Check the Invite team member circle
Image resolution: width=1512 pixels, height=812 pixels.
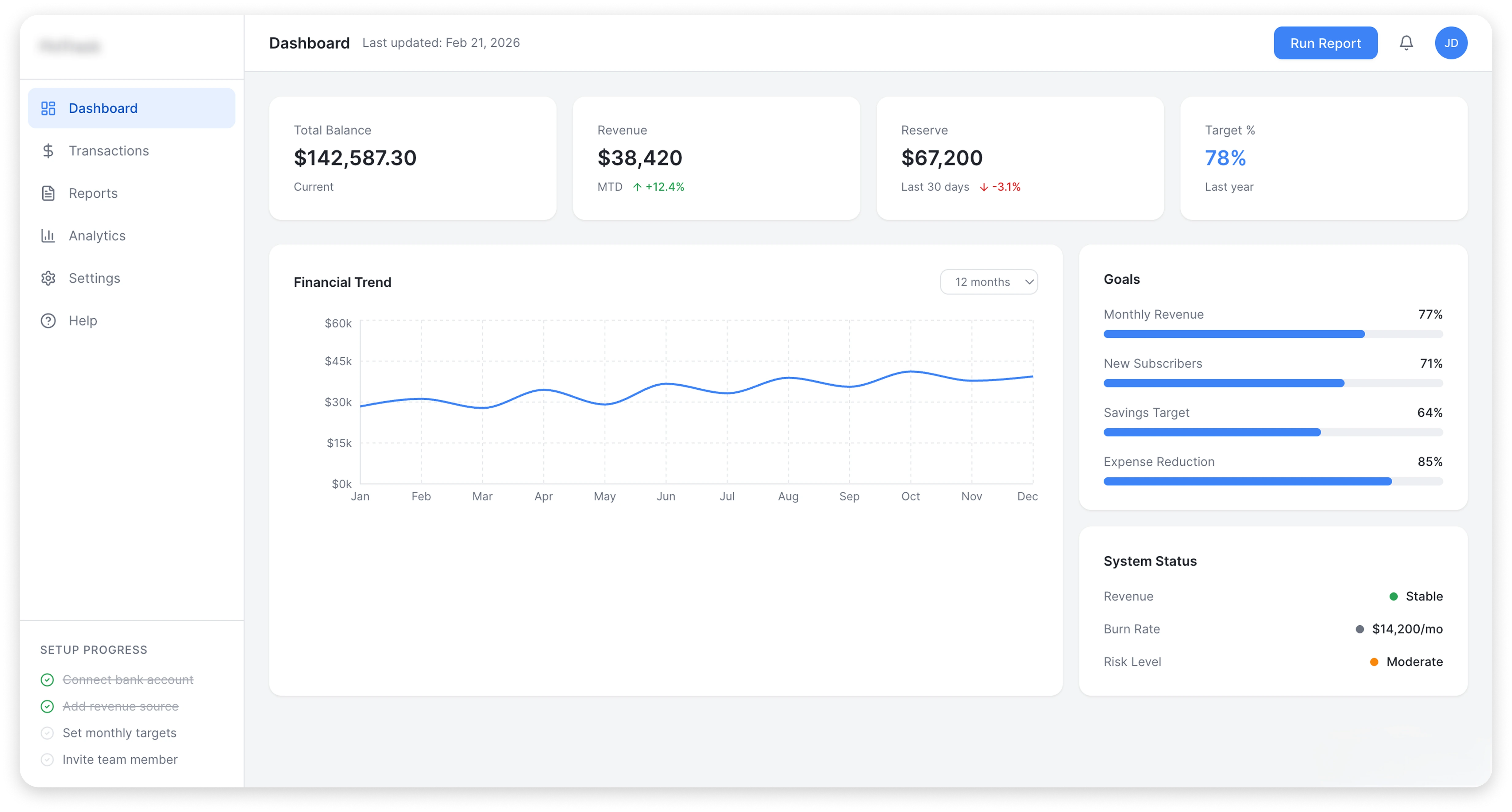pyautogui.click(x=48, y=760)
